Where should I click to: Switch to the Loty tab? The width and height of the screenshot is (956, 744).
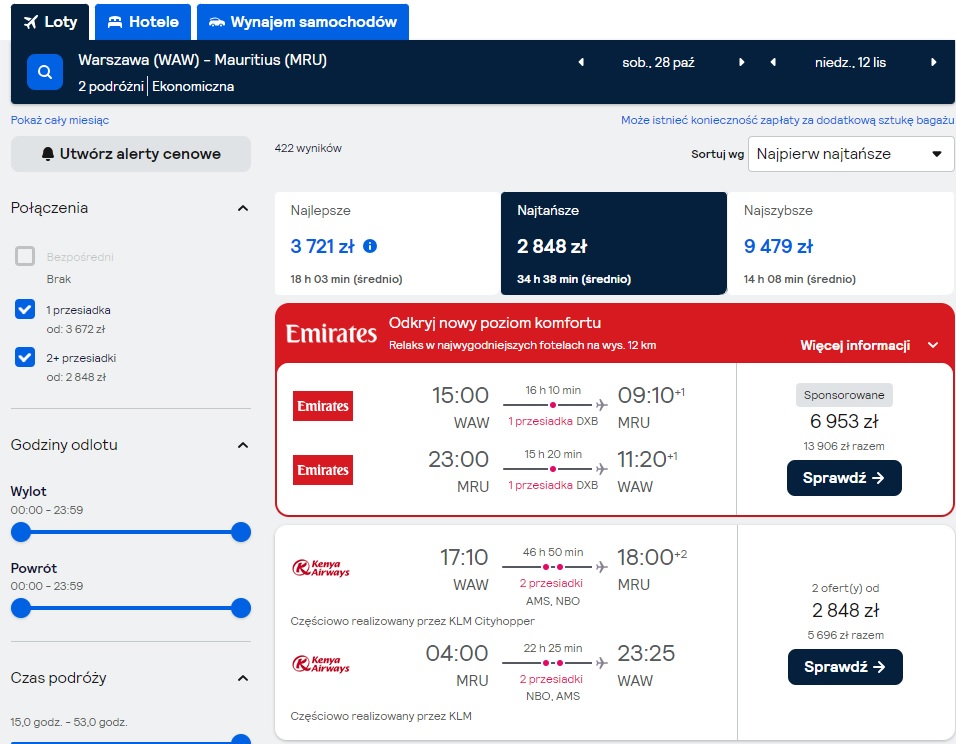(x=50, y=22)
